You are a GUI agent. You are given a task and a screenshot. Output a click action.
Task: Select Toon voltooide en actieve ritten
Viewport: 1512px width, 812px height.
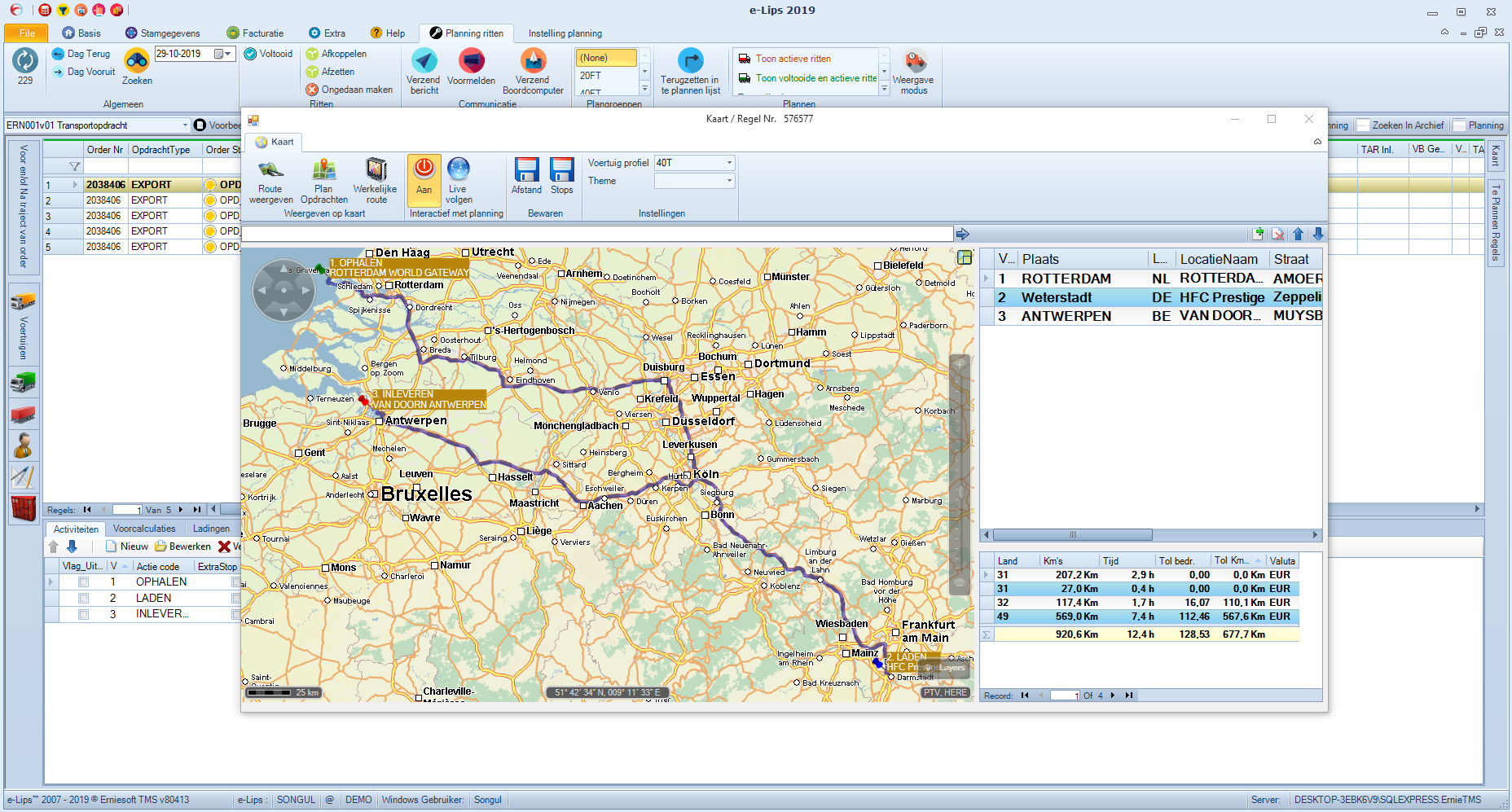pos(807,78)
